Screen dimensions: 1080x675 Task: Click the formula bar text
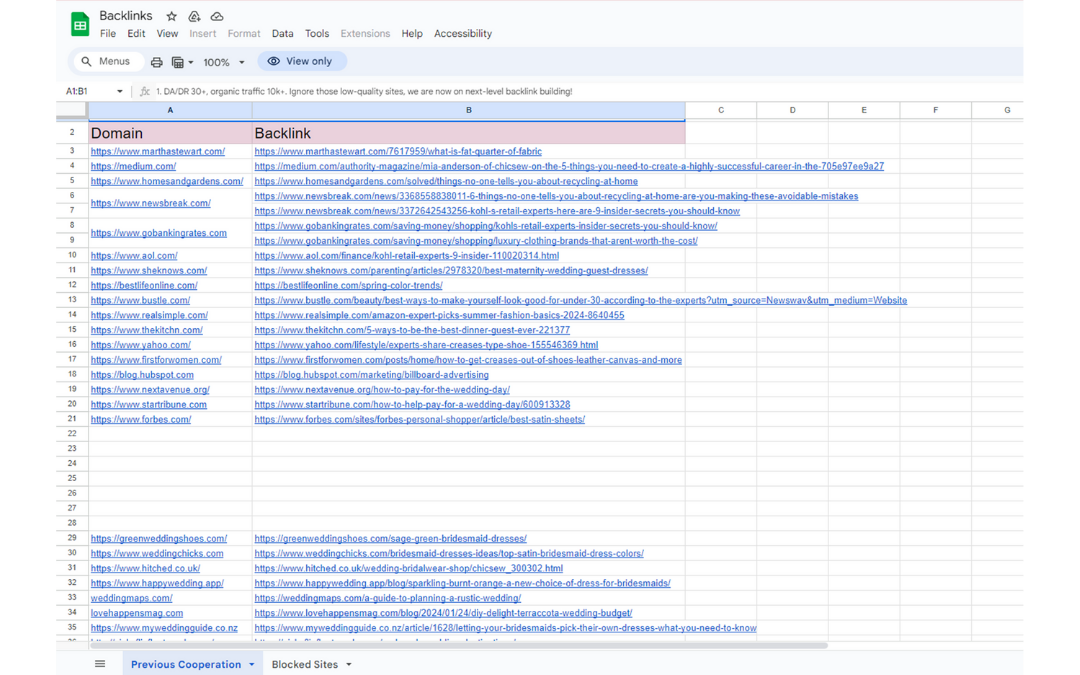tap(364, 91)
